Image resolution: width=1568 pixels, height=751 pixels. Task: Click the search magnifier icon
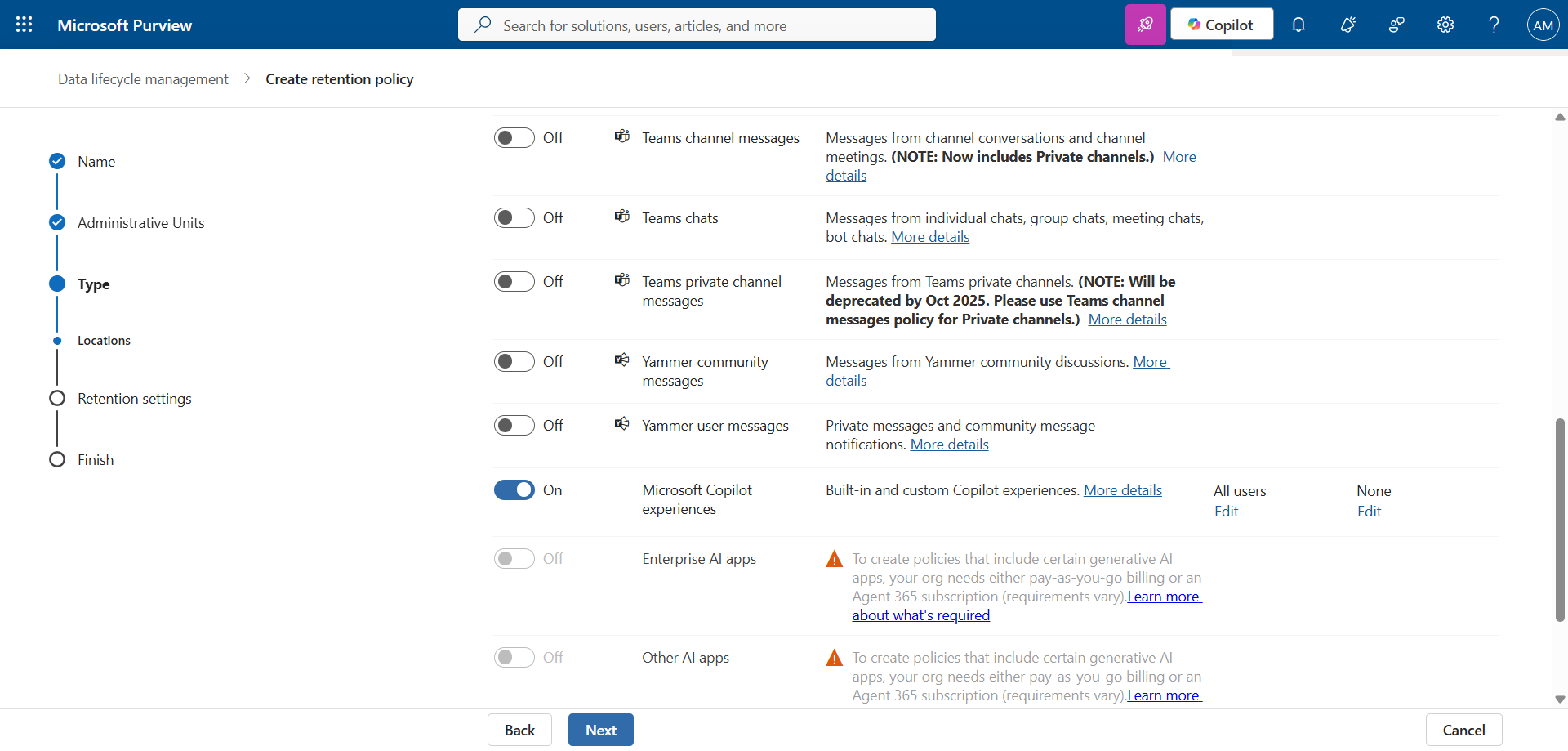tap(483, 25)
